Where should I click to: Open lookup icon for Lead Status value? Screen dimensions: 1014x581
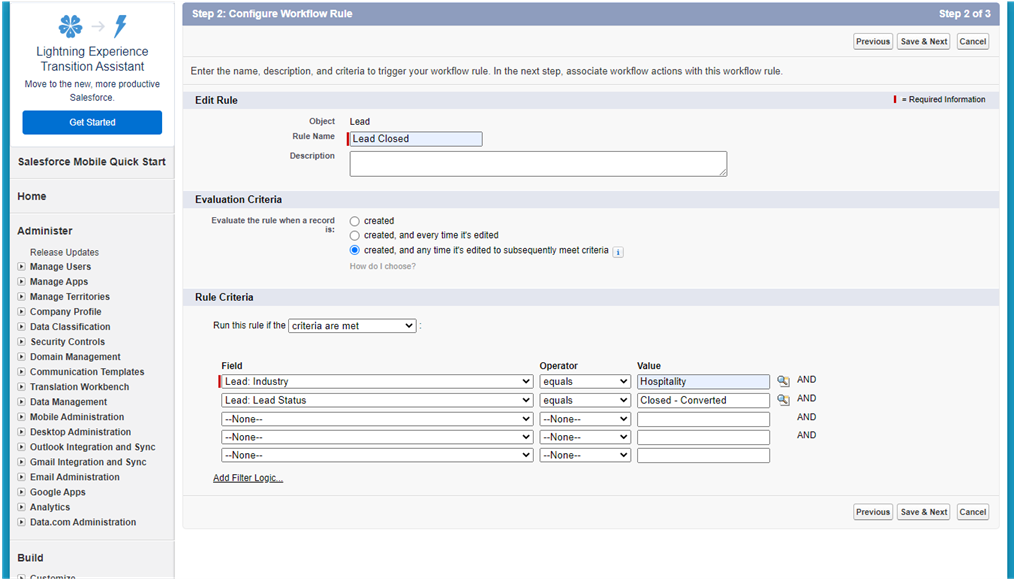[x=783, y=400]
